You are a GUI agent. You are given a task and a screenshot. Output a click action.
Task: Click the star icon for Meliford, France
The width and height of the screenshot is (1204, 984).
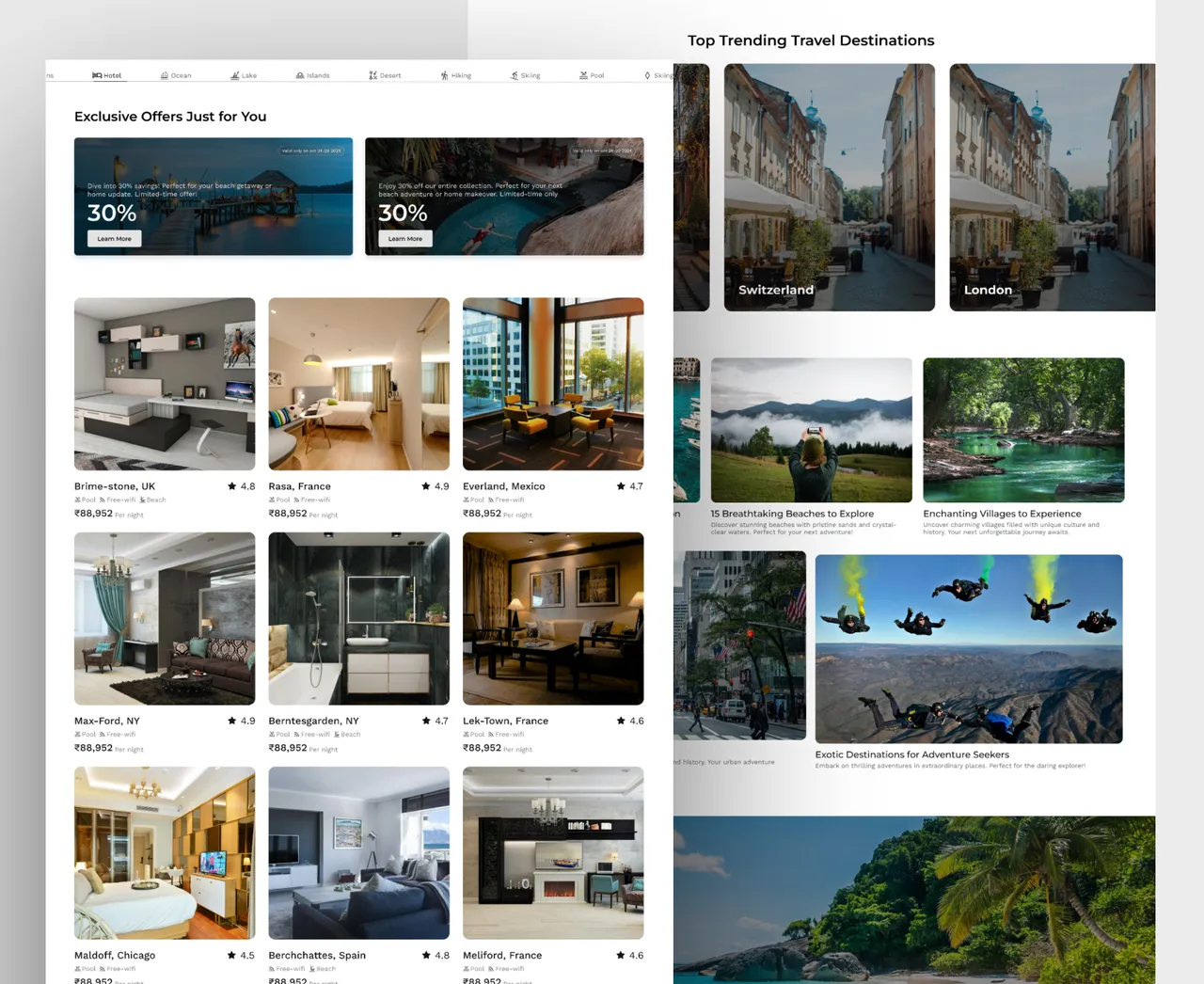point(621,955)
